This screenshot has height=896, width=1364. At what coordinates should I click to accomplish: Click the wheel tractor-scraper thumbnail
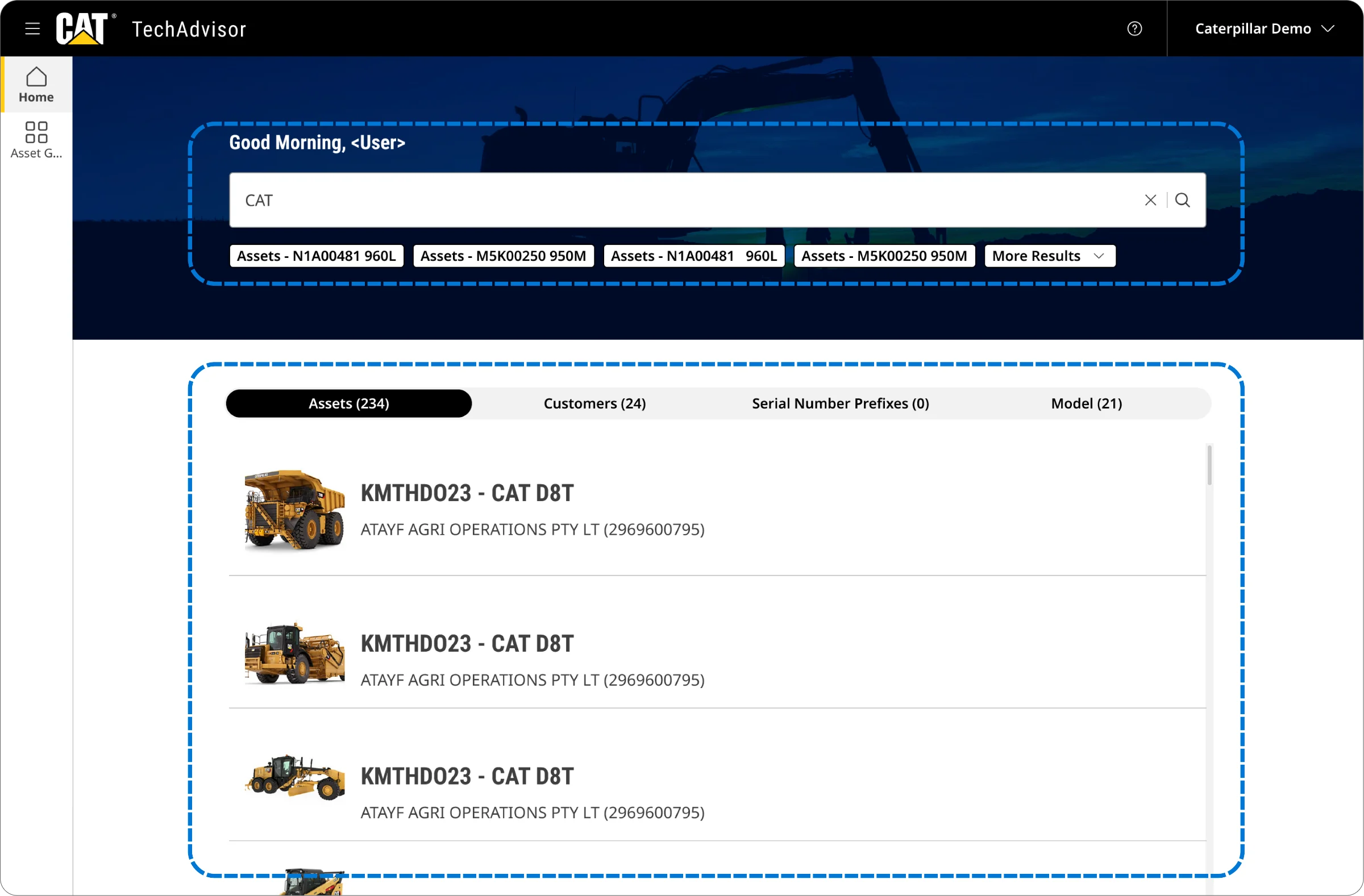(x=294, y=653)
